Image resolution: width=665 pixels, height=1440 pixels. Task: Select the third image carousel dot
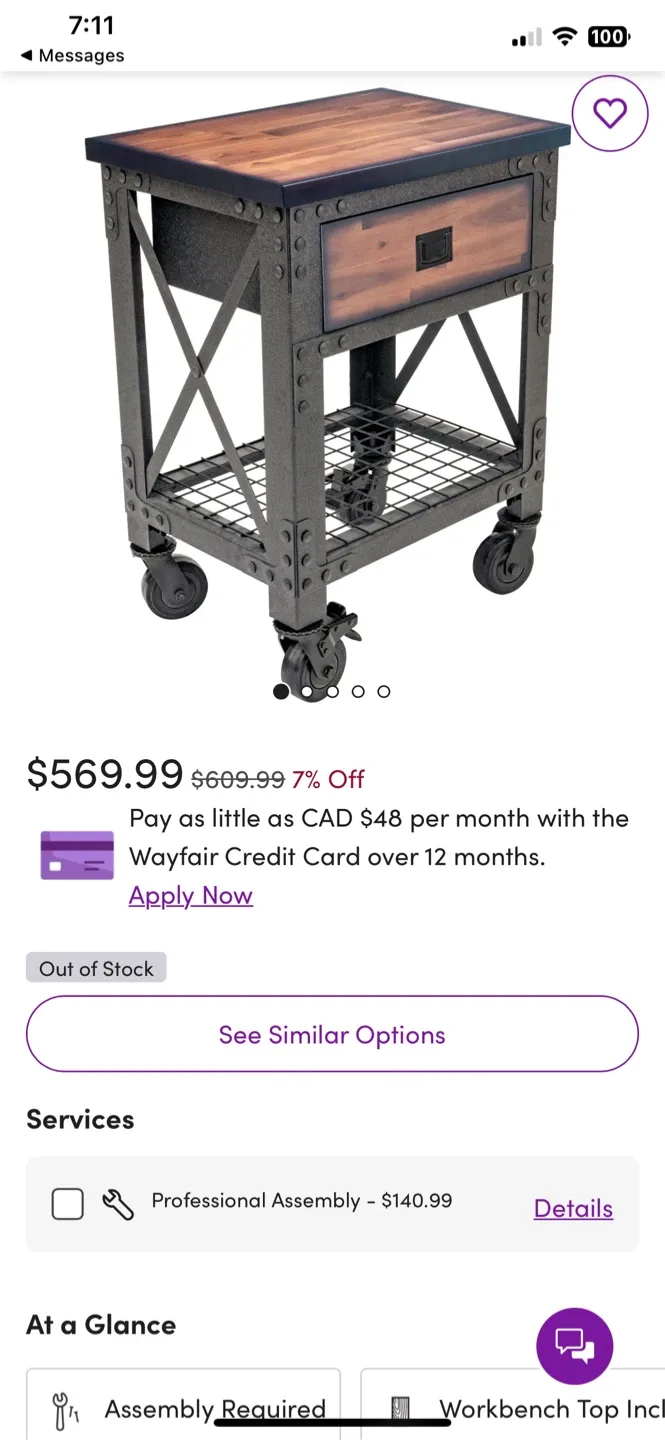coord(332,691)
